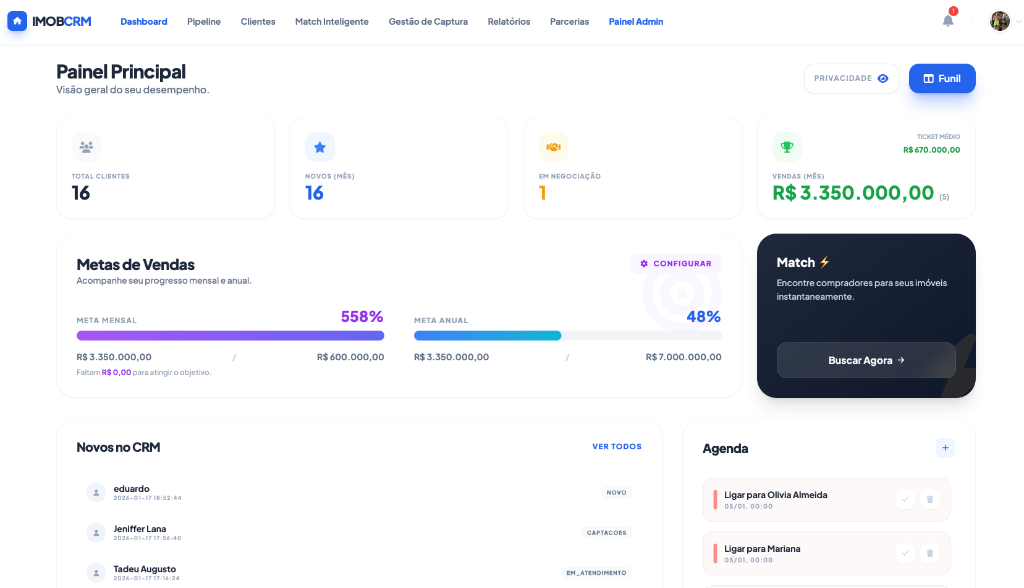Image resolution: width=1024 pixels, height=588 pixels.
Task: Click the user profile avatar picture
Action: tap(999, 20)
